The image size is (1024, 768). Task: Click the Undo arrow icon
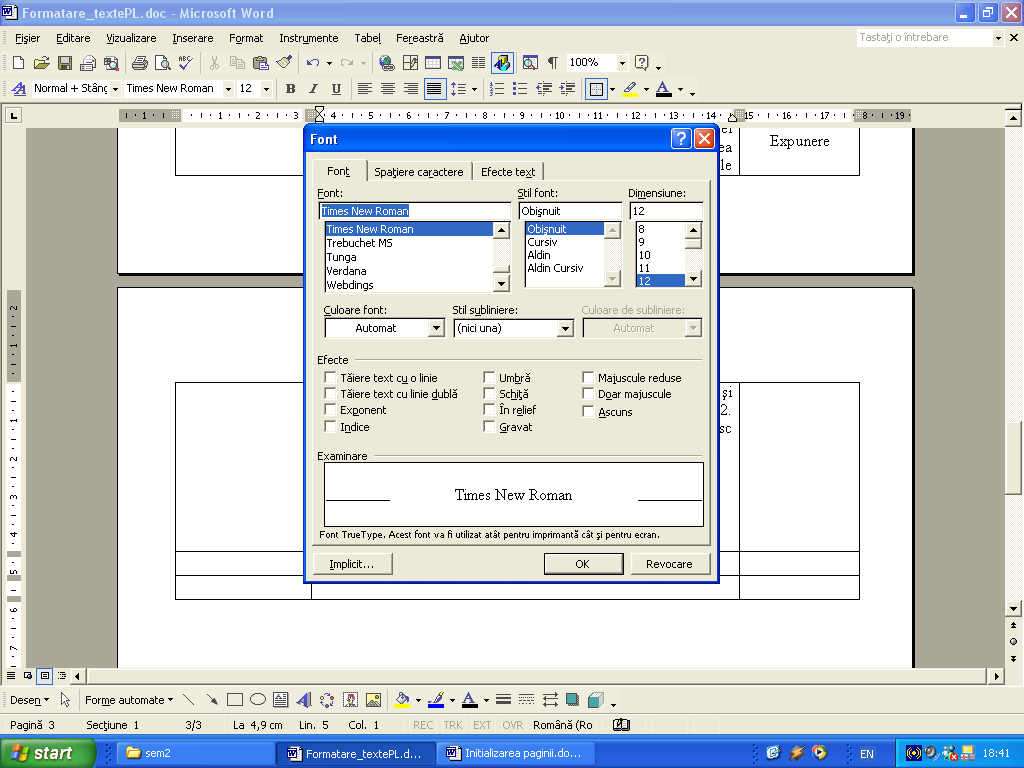tap(313, 63)
